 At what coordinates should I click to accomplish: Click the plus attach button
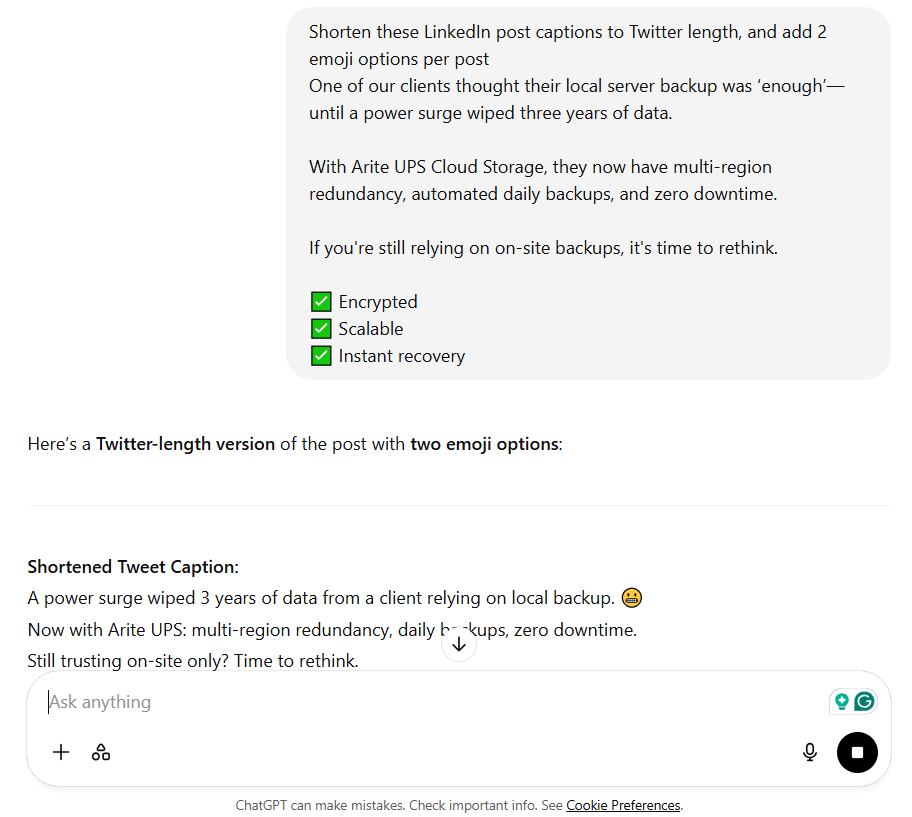tap(60, 752)
